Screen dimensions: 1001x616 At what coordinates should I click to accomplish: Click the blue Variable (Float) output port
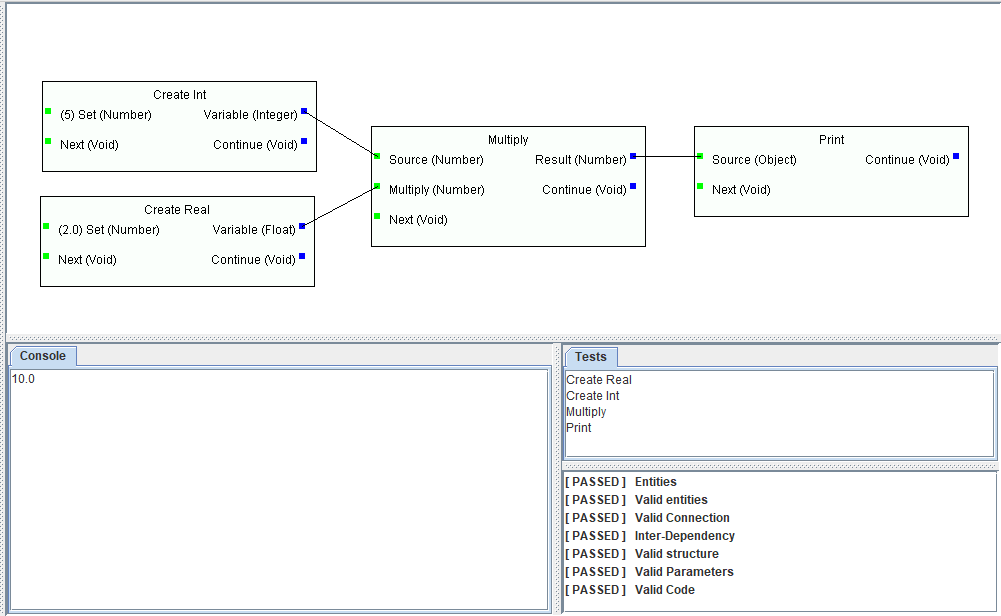click(x=302, y=226)
